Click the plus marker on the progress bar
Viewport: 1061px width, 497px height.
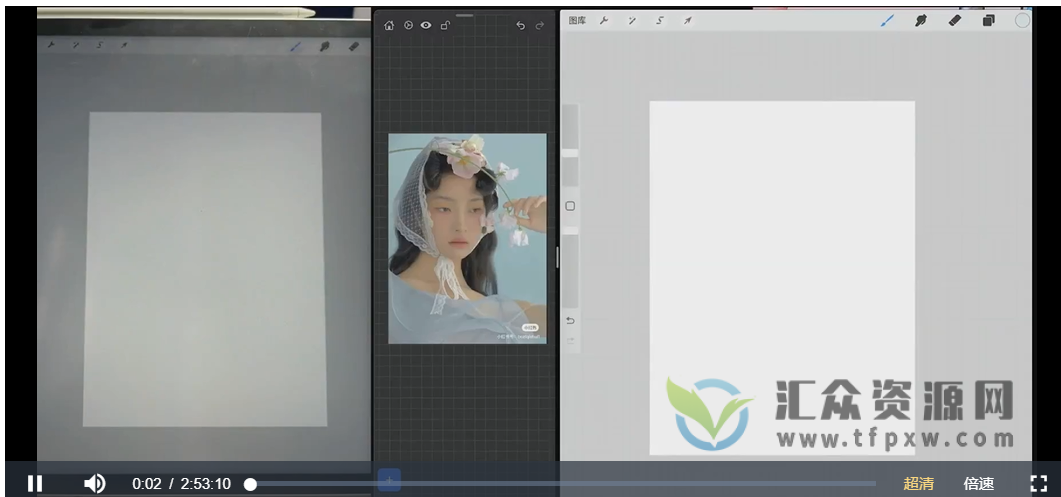point(389,480)
